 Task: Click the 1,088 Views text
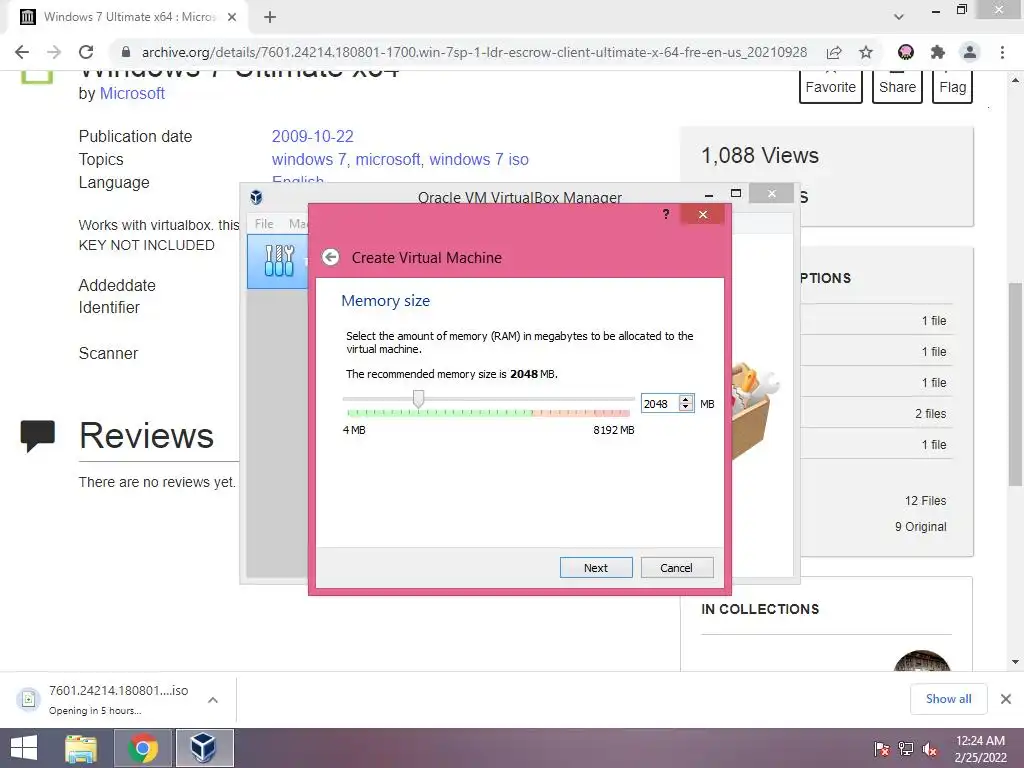pos(760,155)
